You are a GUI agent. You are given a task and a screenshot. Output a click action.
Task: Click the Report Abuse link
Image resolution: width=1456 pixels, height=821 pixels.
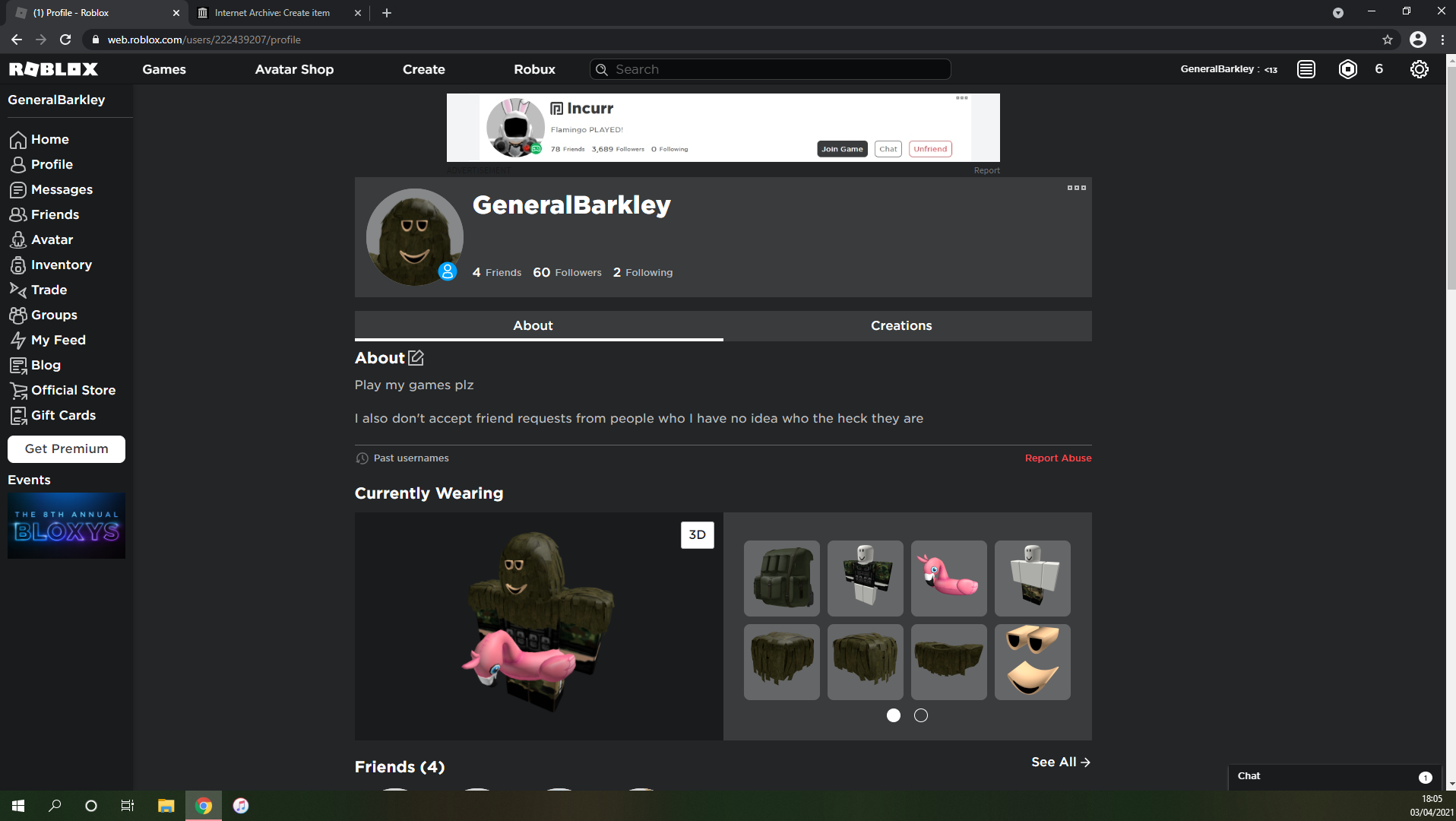point(1058,458)
